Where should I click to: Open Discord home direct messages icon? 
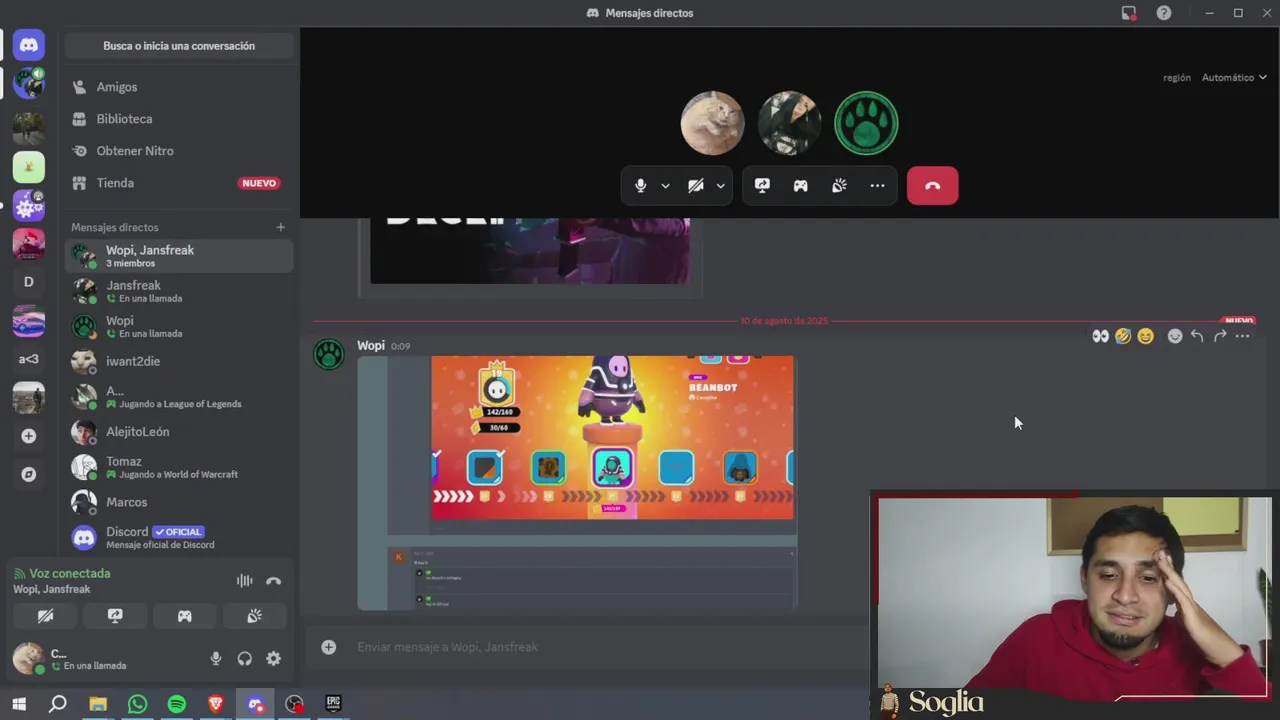click(28, 45)
